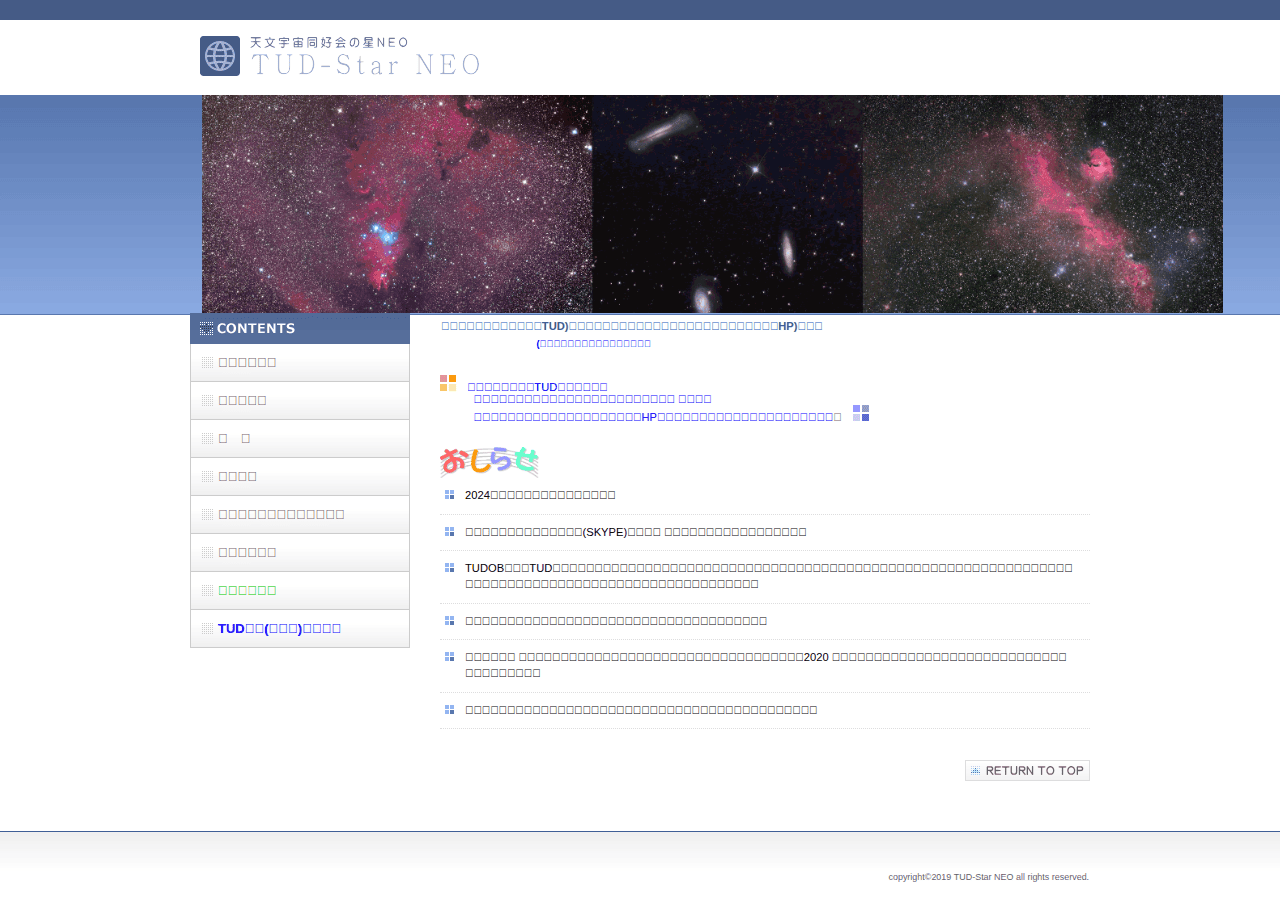Click the bullet icon beside the 2024 news
This screenshot has width=1280, height=900.
449,495
